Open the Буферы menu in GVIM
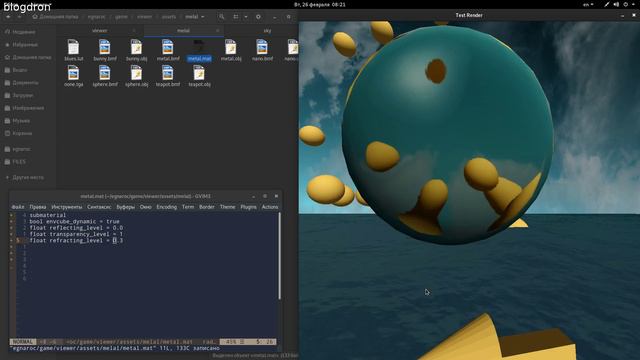The image size is (640, 360). (x=126, y=207)
